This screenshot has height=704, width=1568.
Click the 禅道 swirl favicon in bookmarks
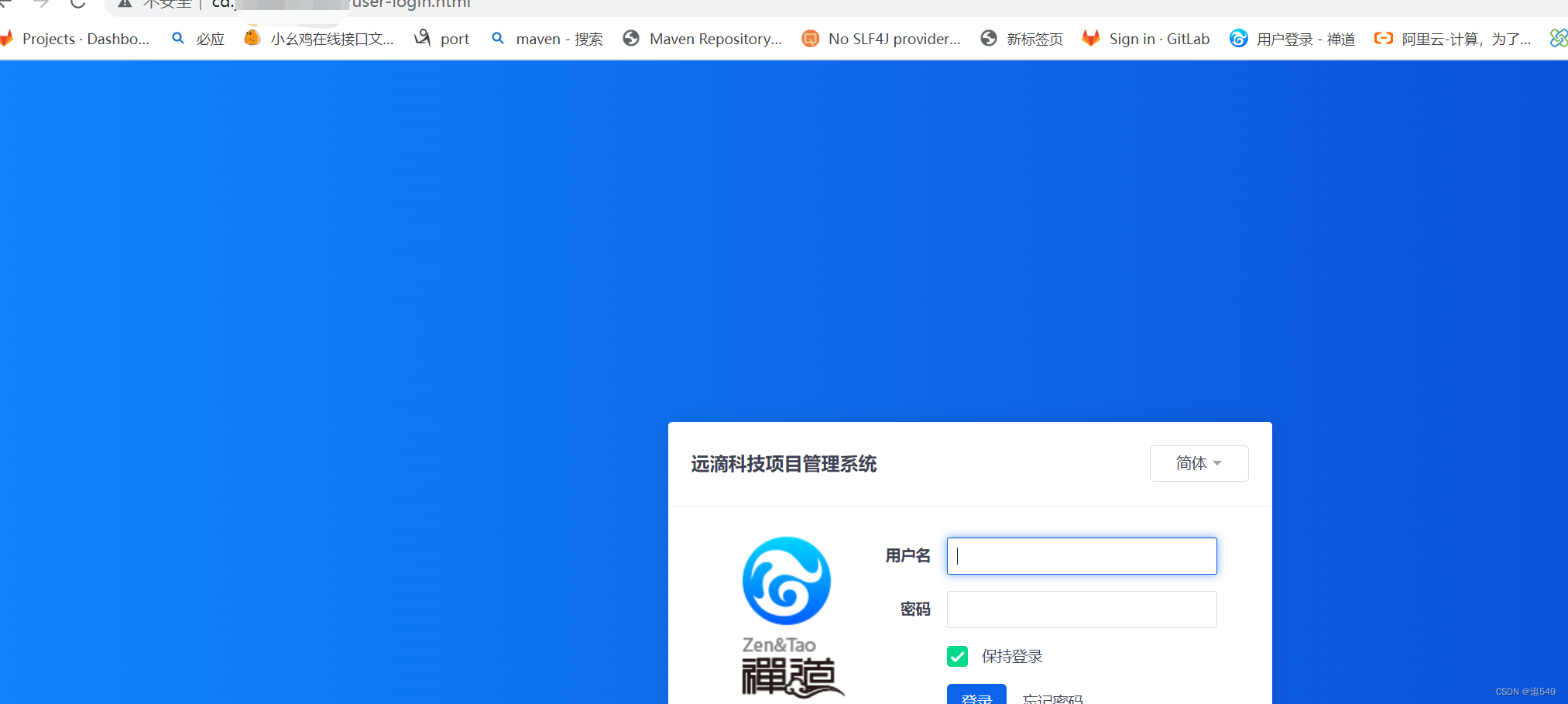pos(1239,38)
